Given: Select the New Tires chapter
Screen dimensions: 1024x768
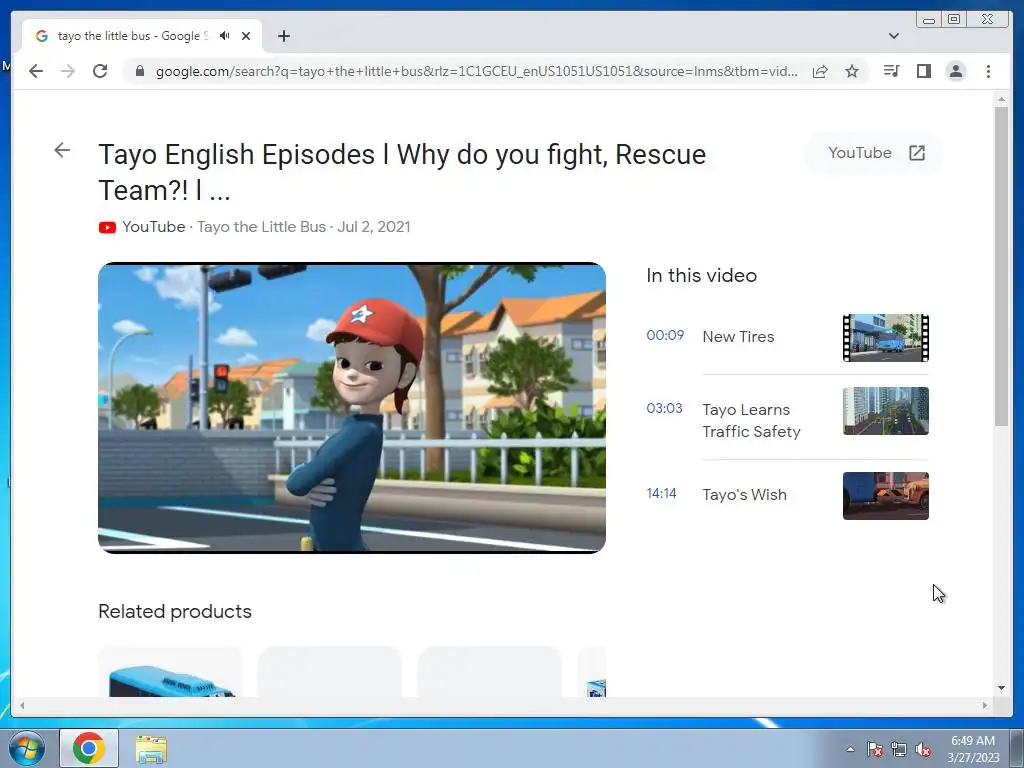Looking at the screenshot, I should [738, 336].
